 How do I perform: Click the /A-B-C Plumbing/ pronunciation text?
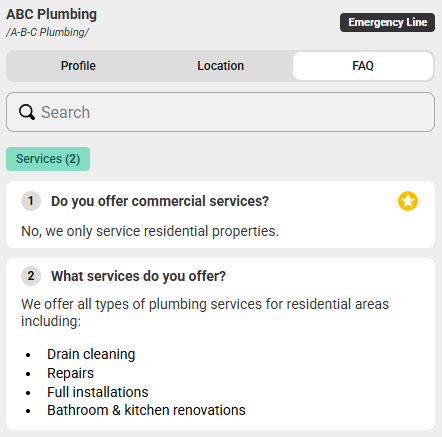coord(47,32)
